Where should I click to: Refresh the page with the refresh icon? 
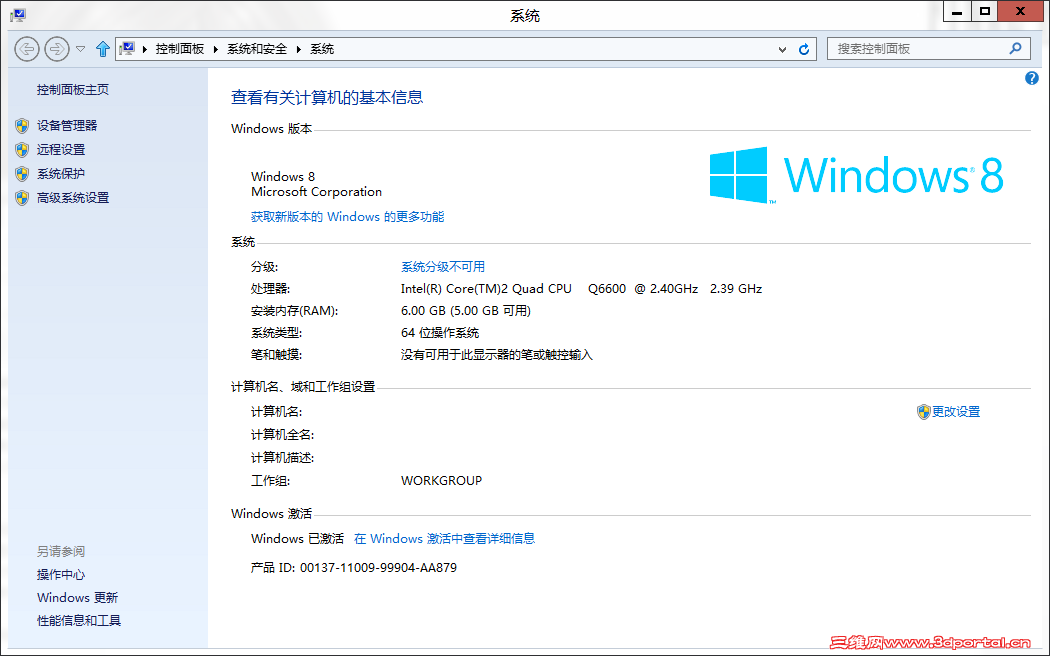(804, 48)
